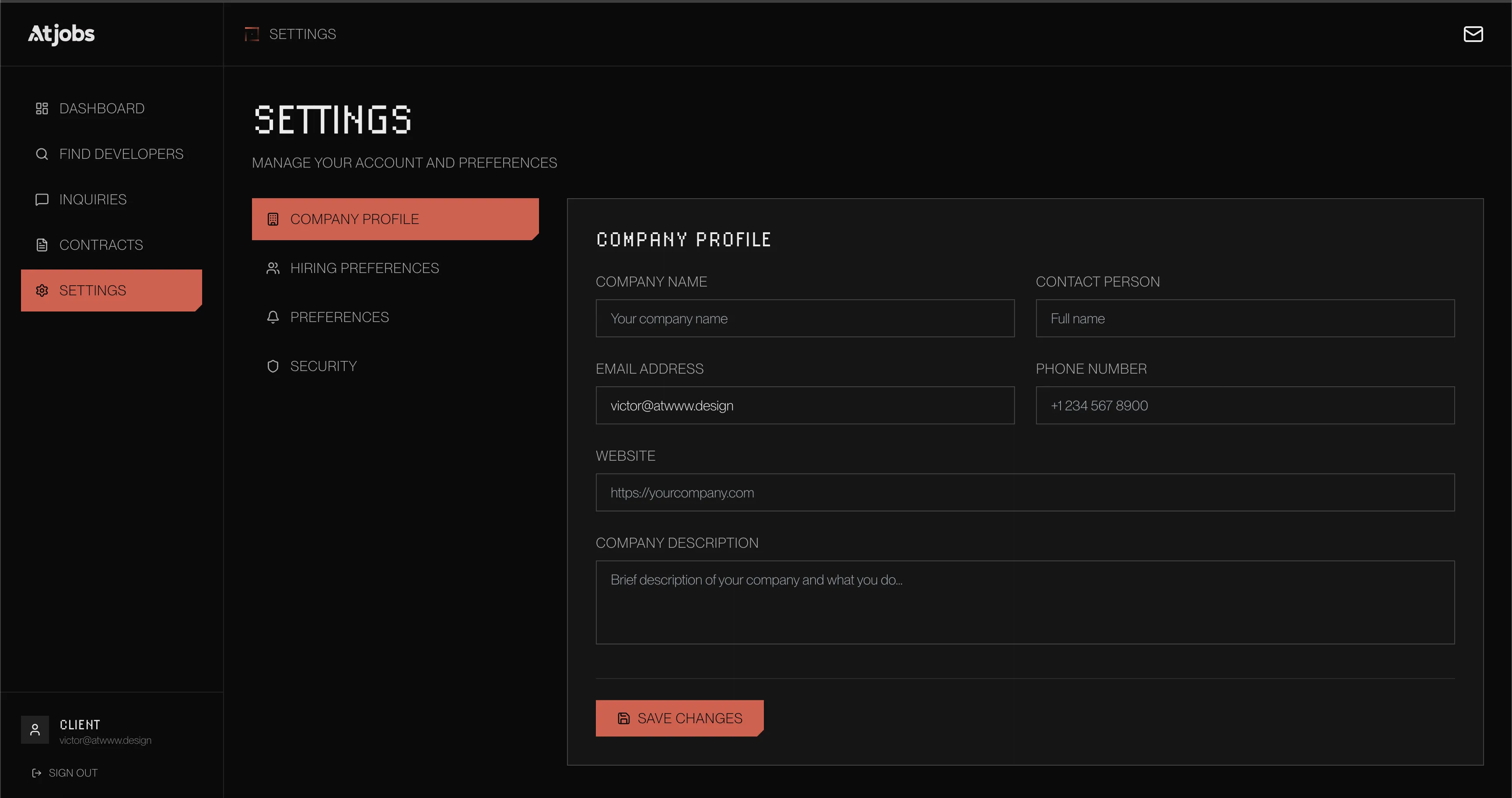1512x798 pixels.
Task: Click Save Changes
Action: click(679, 717)
